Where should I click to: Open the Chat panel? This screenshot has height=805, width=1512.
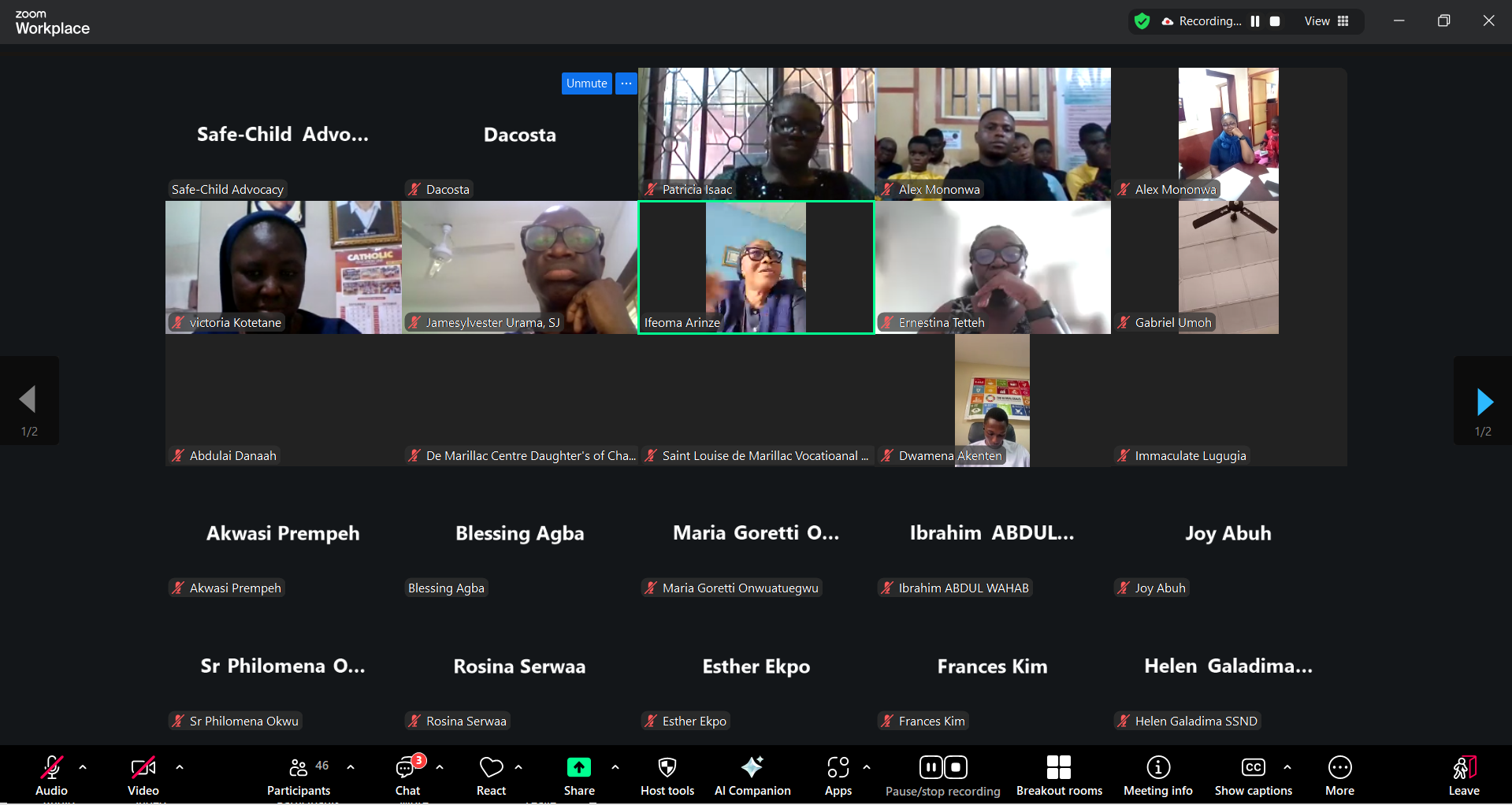(407, 775)
